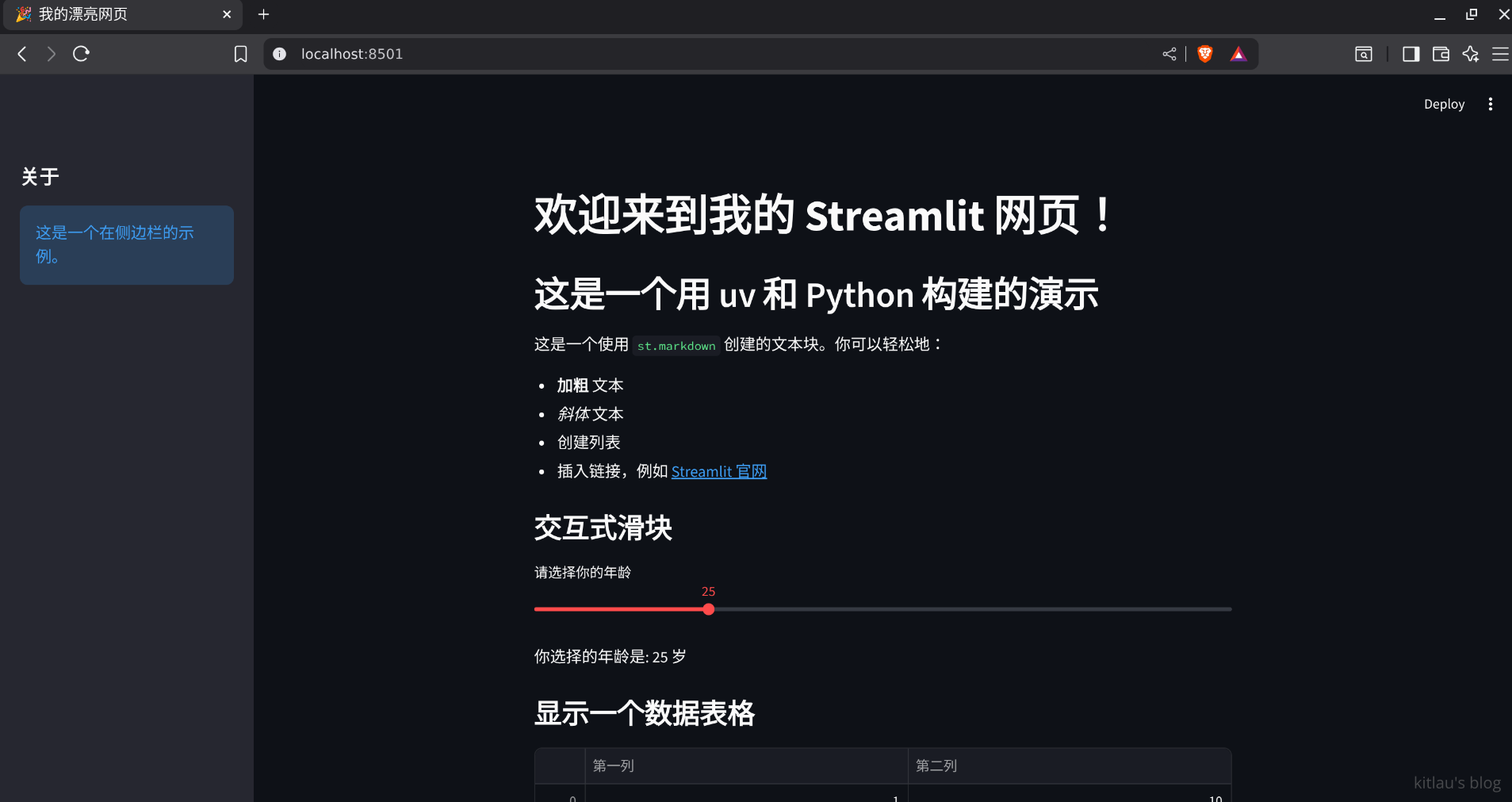Viewport: 1512px width, 802px height.
Task: Click the 第二列 table column header
Action: (1068, 766)
